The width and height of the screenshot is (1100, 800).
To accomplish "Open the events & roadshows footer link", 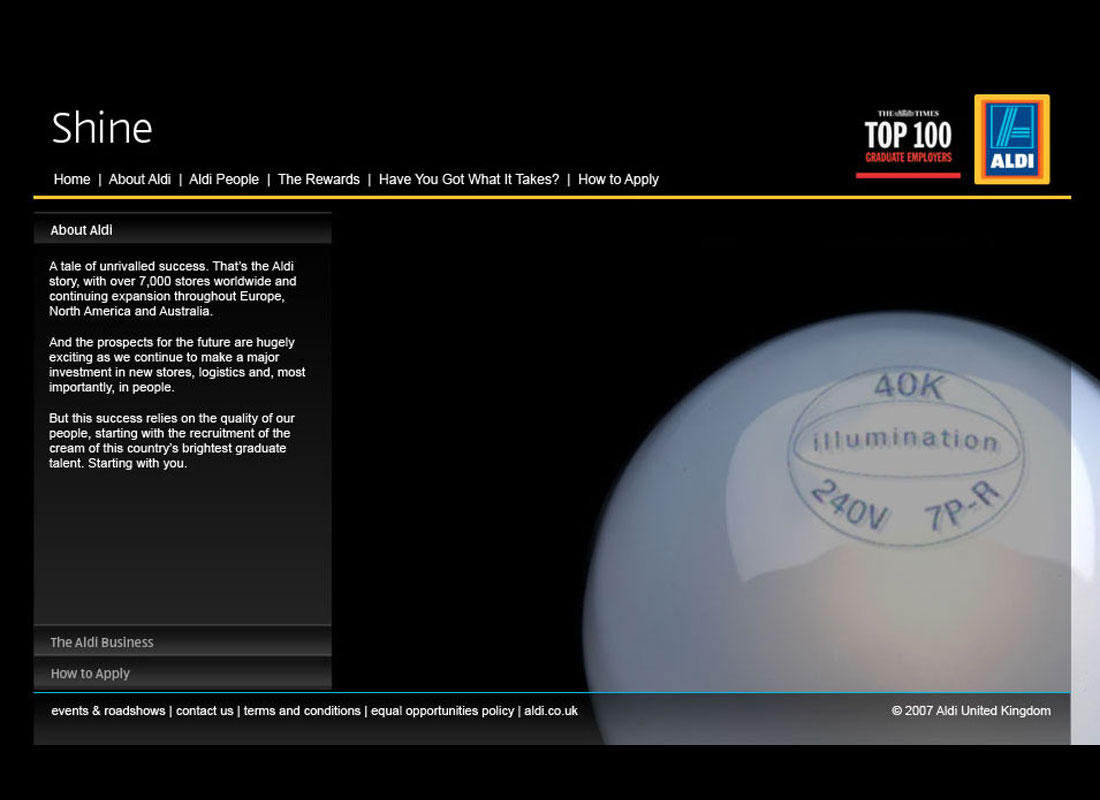I will click(108, 711).
